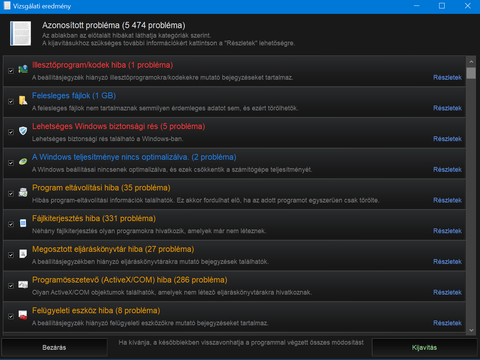Toggle the Windows teljesítménye checkbox
The width and height of the screenshot is (480, 360).
pyautogui.click(x=11, y=163)
